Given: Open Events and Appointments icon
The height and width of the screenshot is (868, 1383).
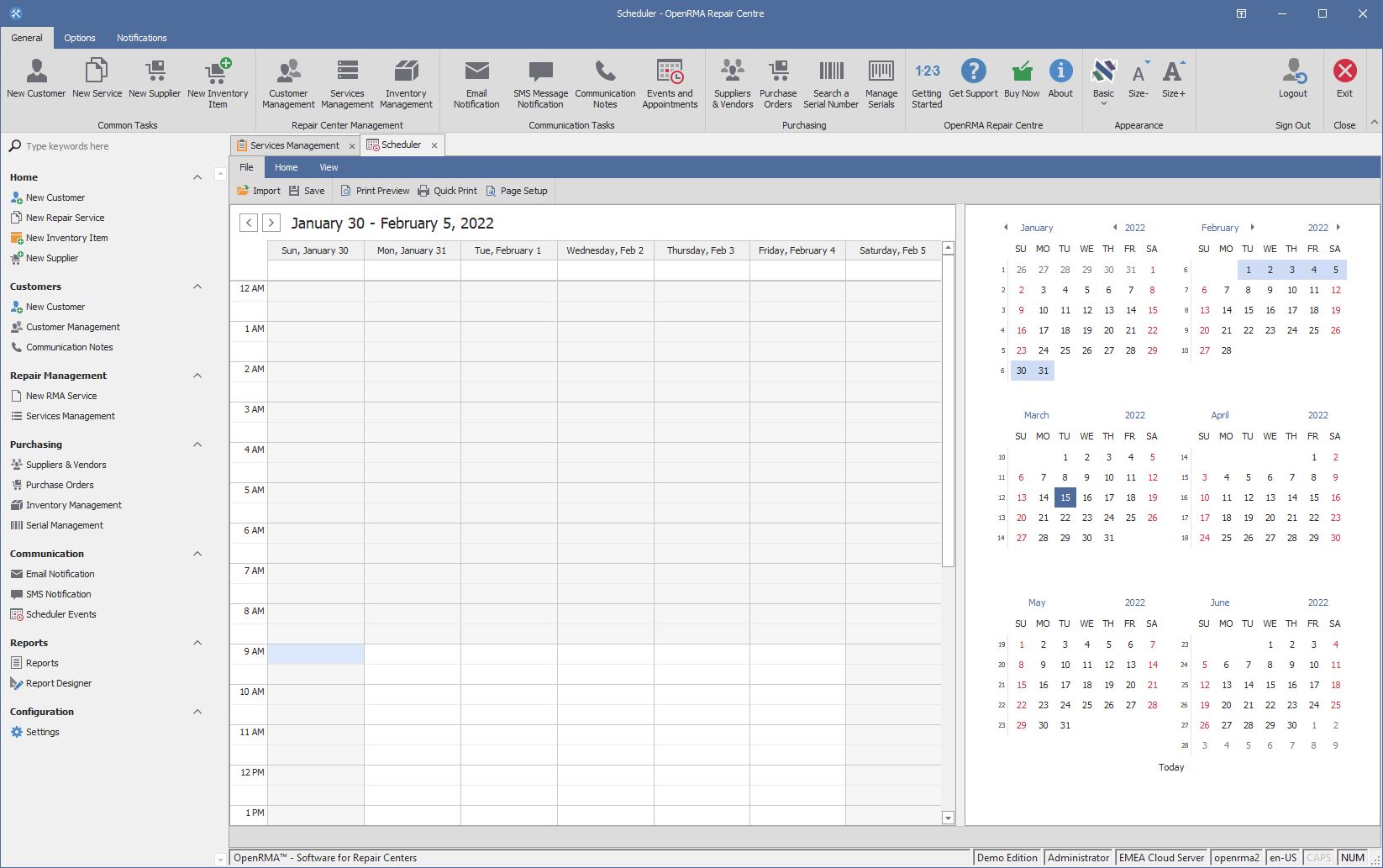Looking at the screenshot, I should coord(670,83).
